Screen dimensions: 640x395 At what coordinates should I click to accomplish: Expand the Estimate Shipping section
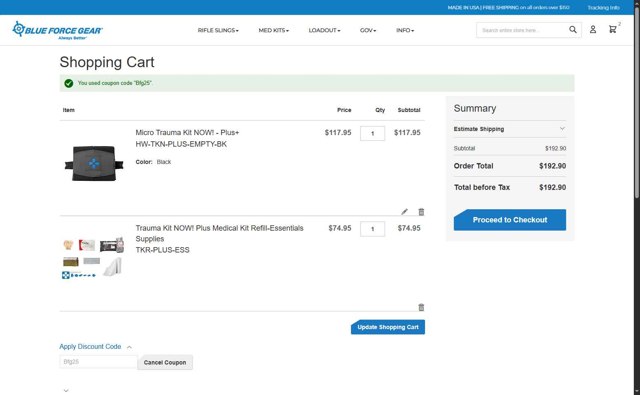coord(510,129)
